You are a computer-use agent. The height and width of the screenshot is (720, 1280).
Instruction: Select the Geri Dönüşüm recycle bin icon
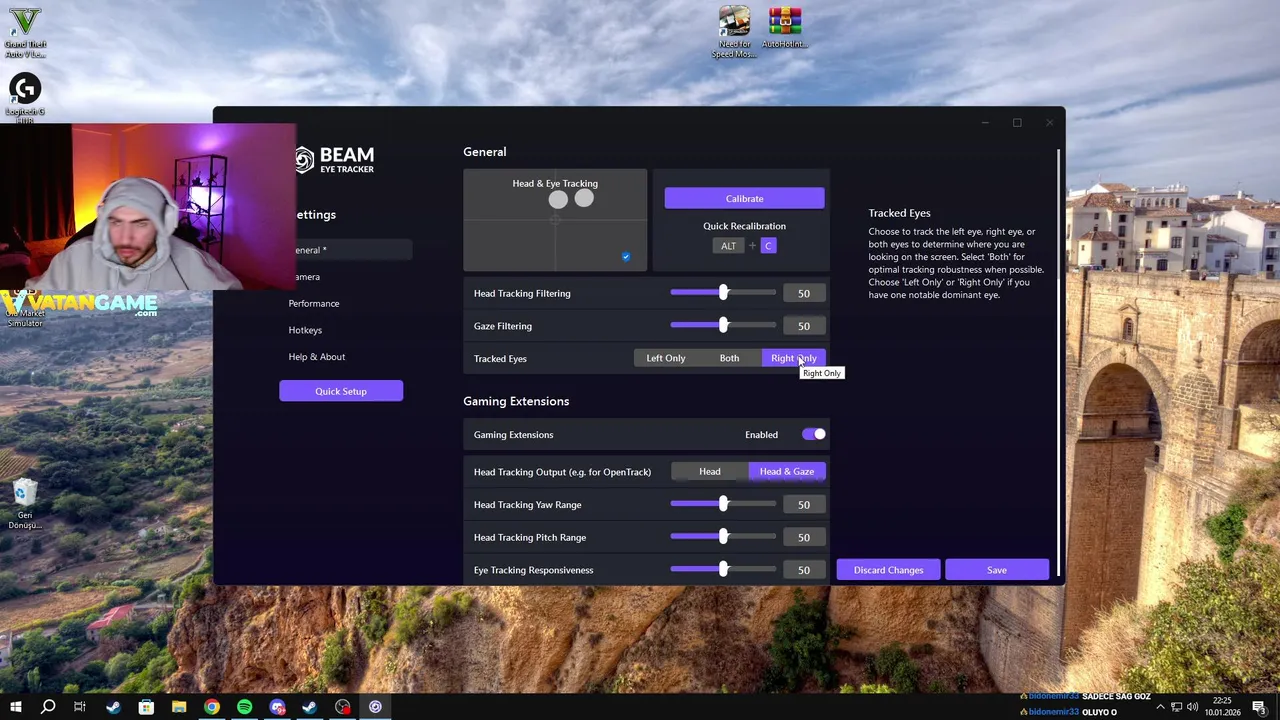25,504
